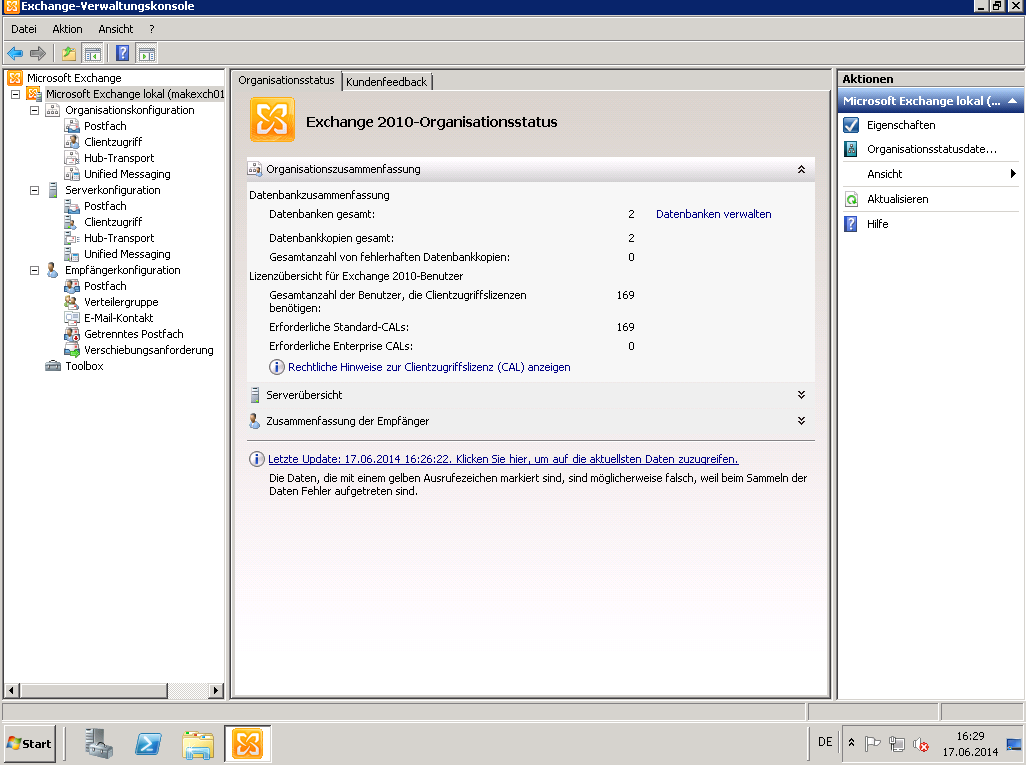Click the info icon beside Rechtliche Hinweise
1026x765 pixels.
coord(277,367)
